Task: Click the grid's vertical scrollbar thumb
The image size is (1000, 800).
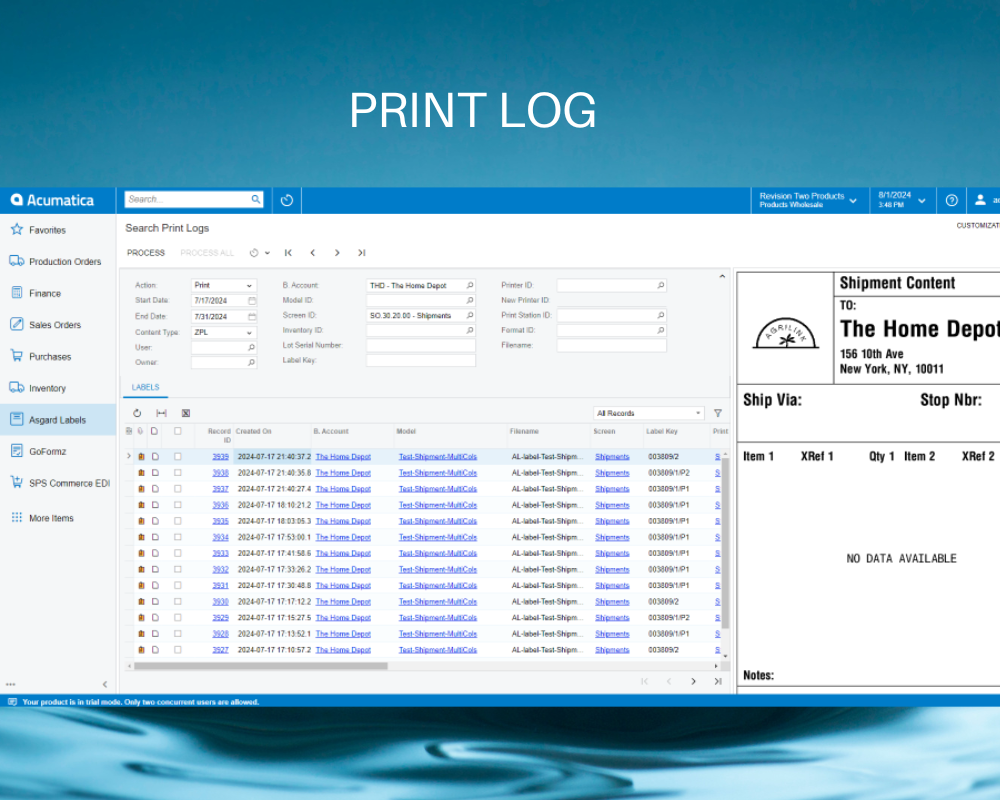Action: coord(725,541)
